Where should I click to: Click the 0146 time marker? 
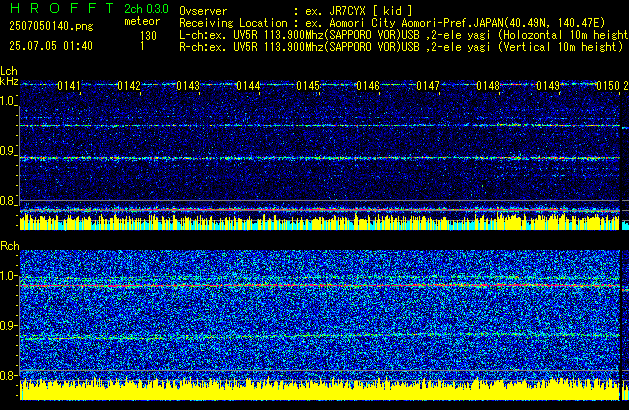coord(368,86)
